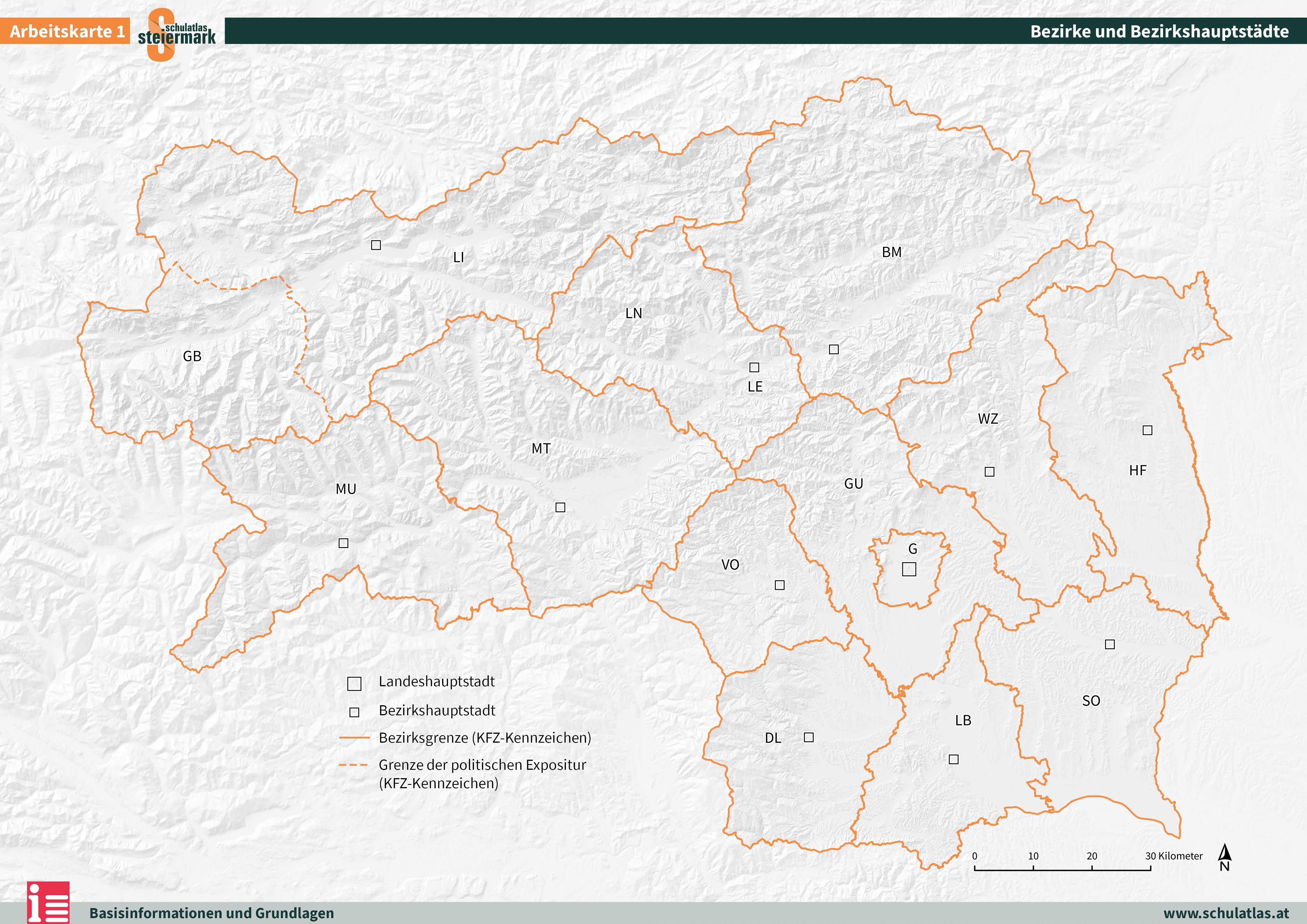Click the Schulatlas Steiermark logo
Viewport: 1307px width, 924px height.
tap(176, 34)
